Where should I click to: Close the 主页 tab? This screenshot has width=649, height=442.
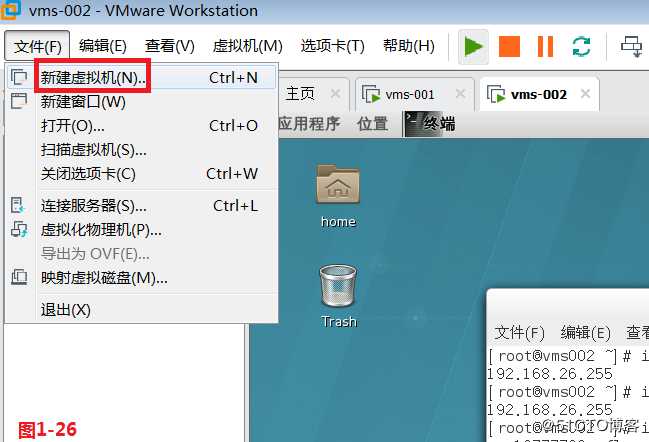tap(336, 94)
